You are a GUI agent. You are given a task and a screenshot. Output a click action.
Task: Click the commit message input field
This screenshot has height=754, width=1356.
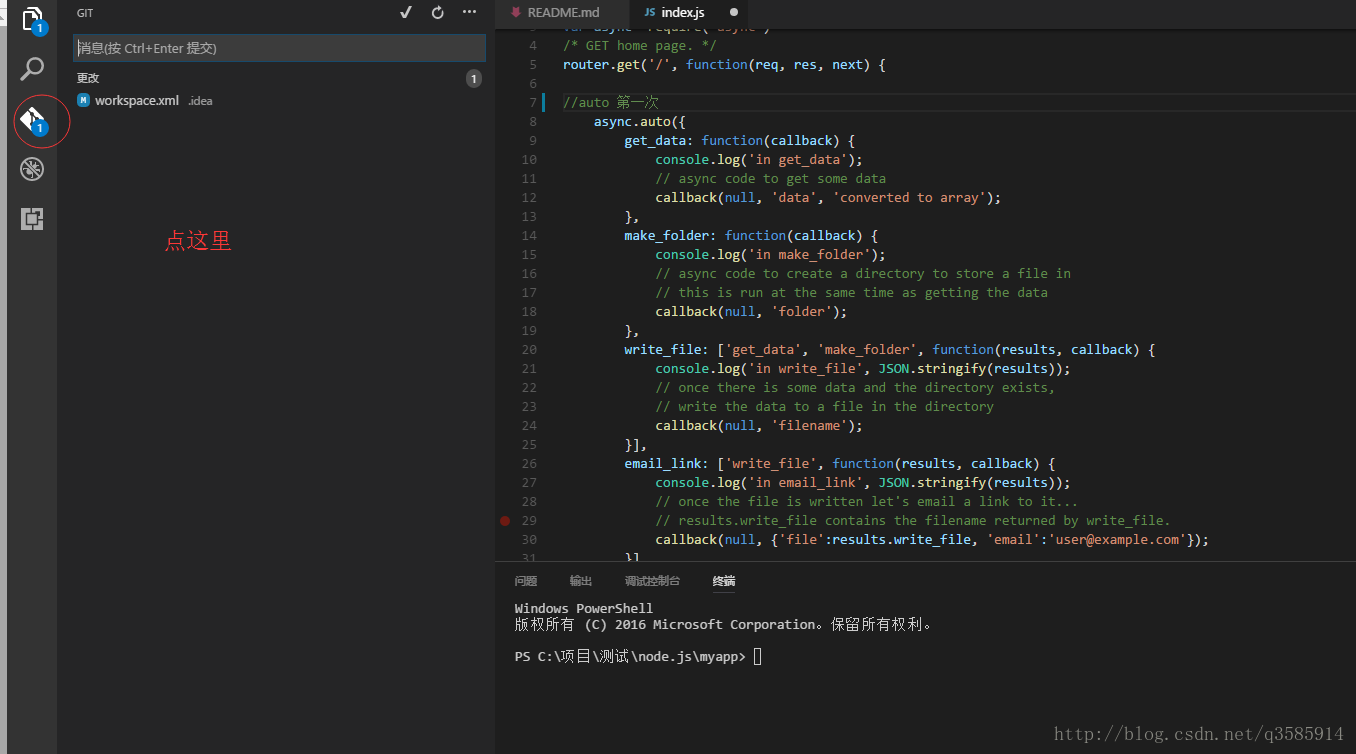point(279,48)
